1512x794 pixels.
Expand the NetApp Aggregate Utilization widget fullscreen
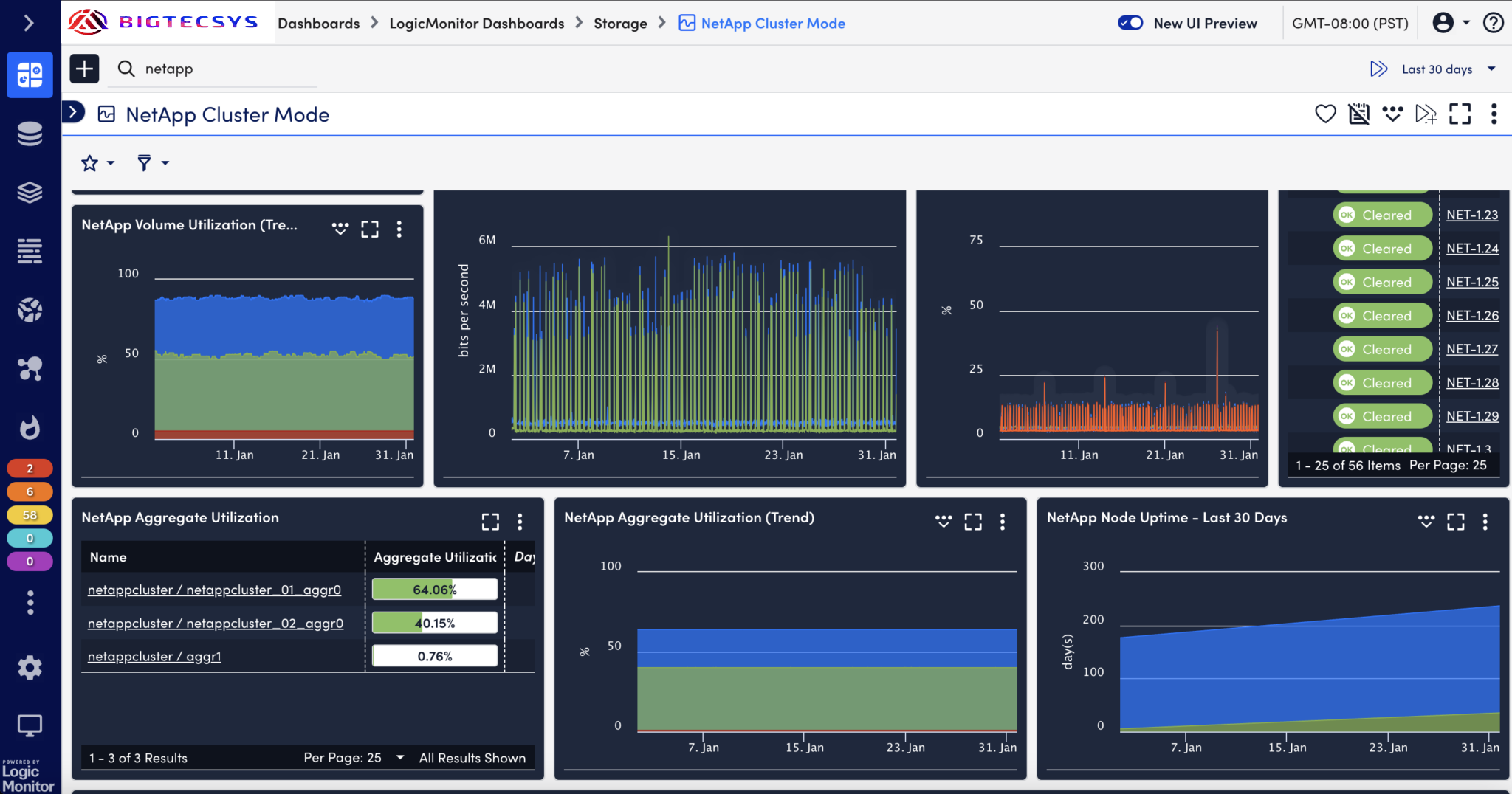tap(490, 522)
